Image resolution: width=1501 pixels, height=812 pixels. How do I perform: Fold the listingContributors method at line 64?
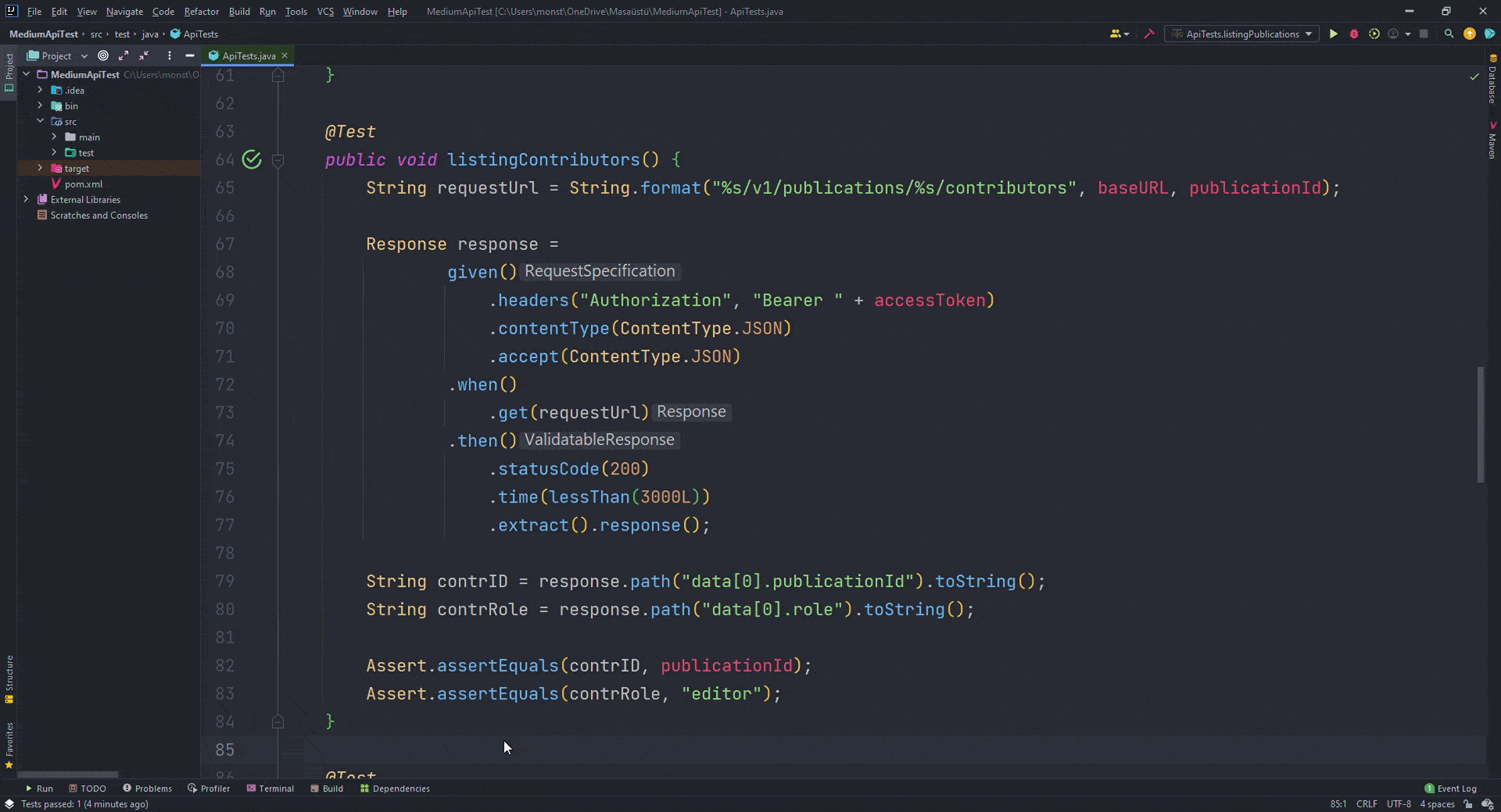click(x=278, y=160)
